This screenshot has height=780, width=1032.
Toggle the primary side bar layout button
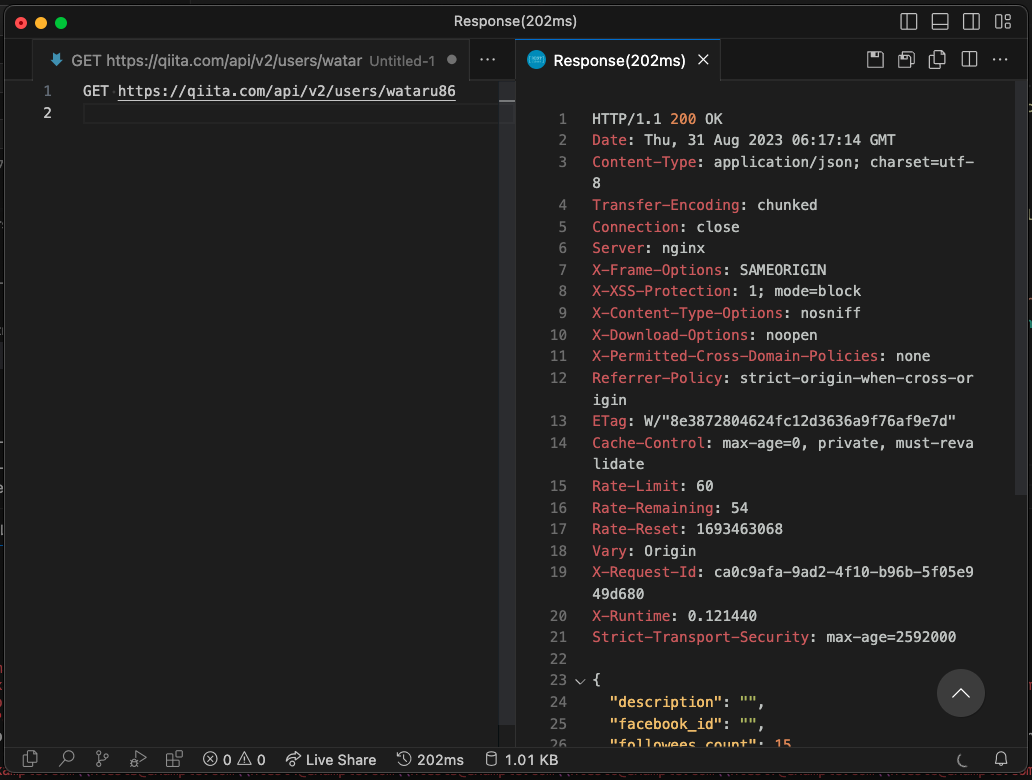pyautogui.click(x=909, y=22)
